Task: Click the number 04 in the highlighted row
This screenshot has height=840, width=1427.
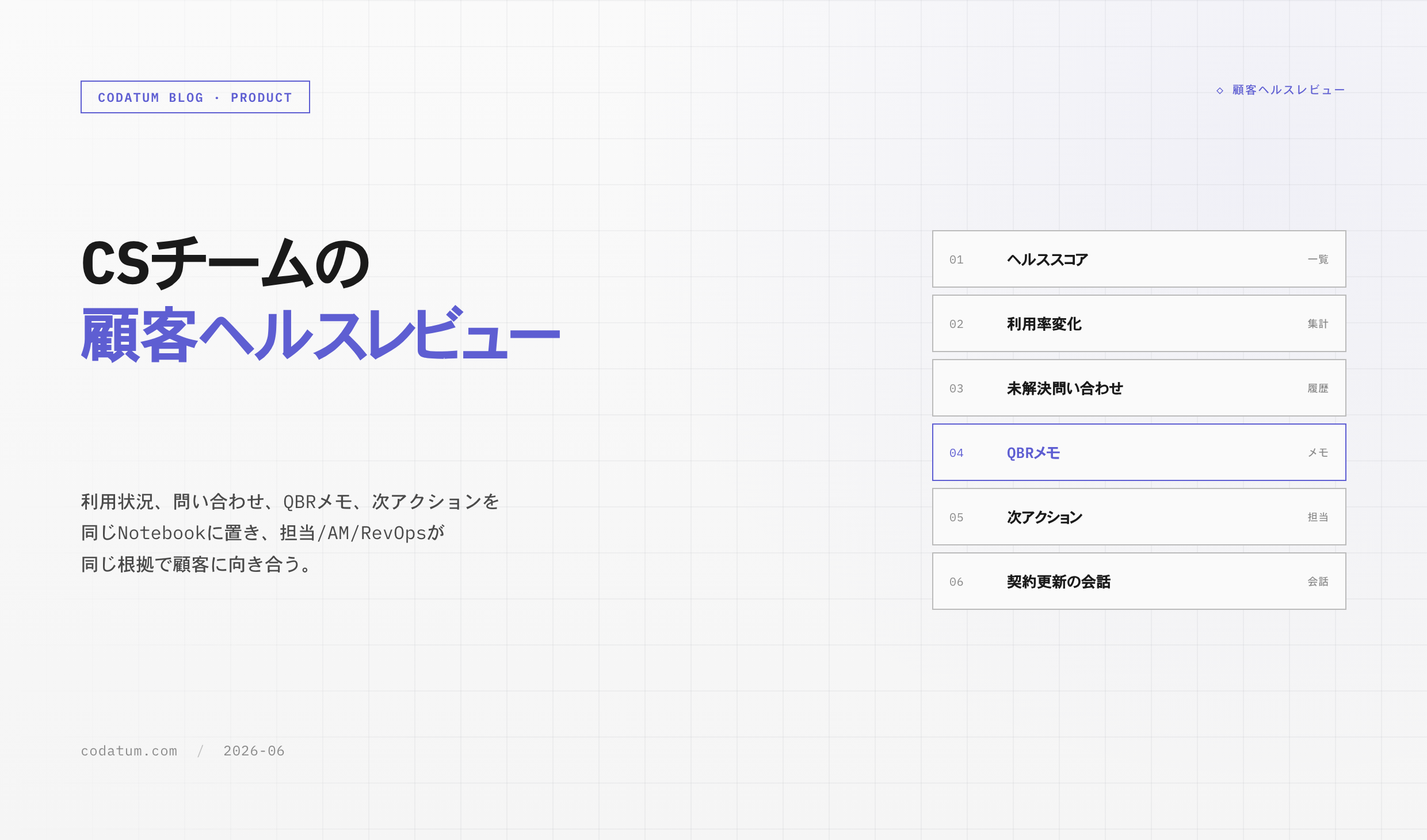Action: 956,453
